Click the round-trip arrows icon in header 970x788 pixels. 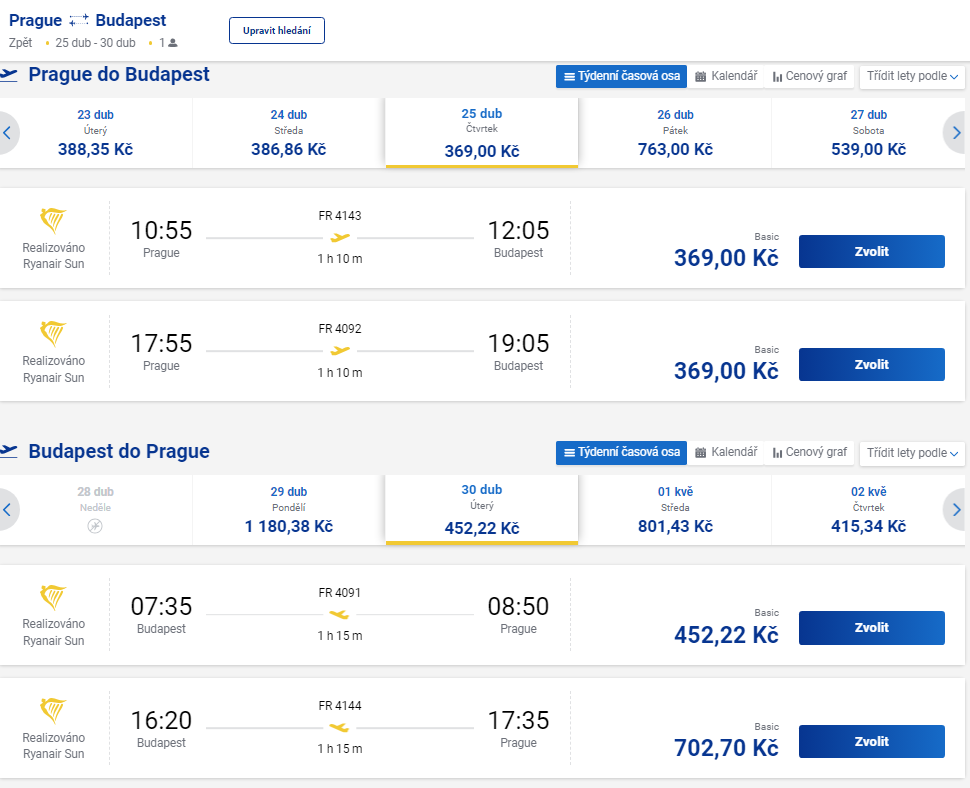pos(79,20)
